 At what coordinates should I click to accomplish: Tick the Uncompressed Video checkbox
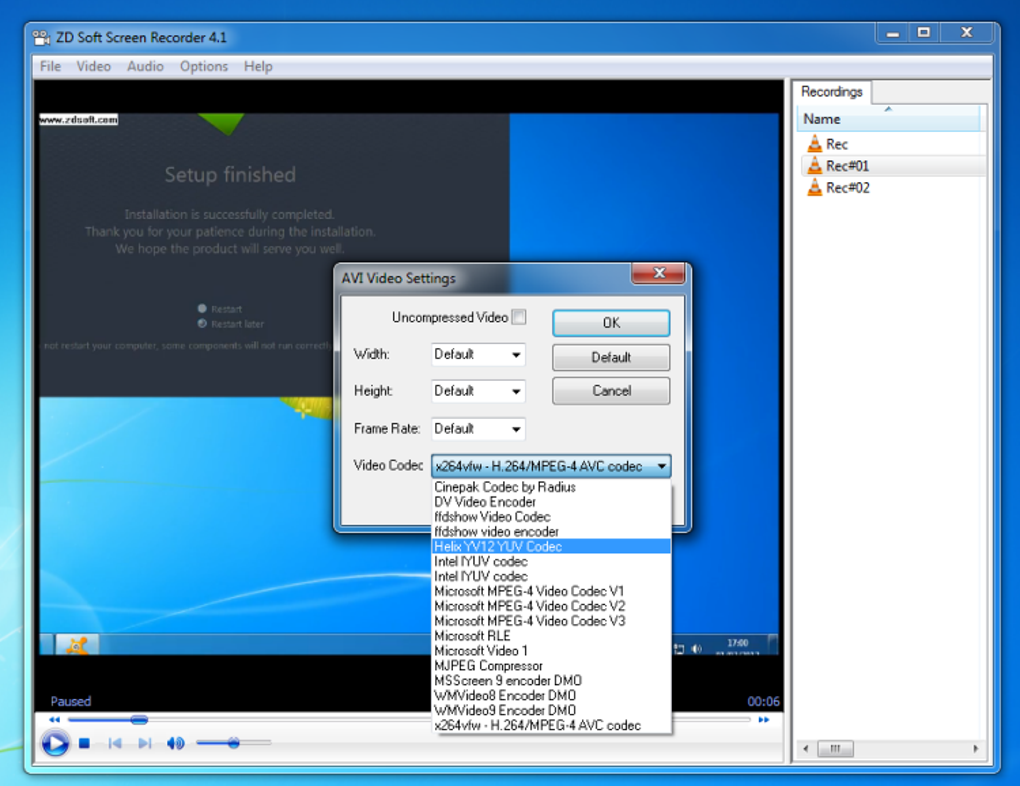[519, 317]
